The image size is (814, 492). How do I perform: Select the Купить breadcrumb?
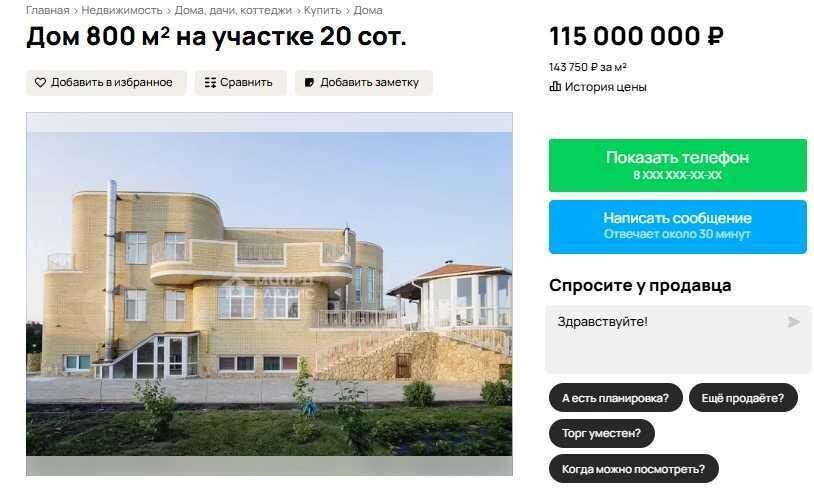(322, 10)
